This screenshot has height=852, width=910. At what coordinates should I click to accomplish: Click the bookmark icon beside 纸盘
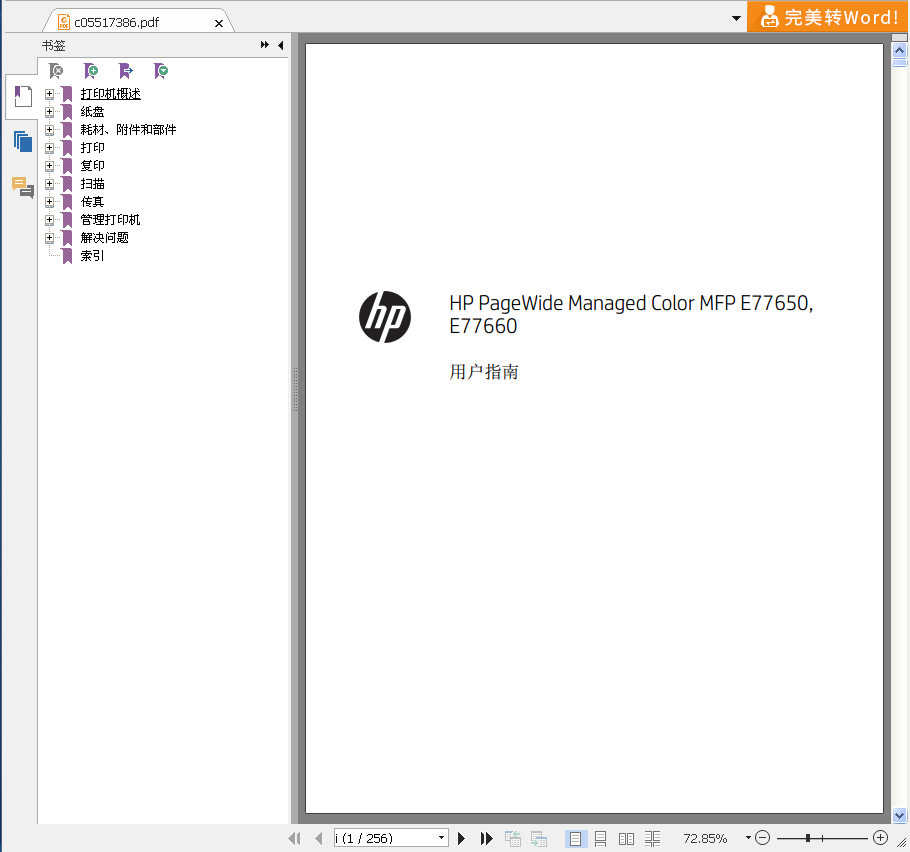pos(67,111)
